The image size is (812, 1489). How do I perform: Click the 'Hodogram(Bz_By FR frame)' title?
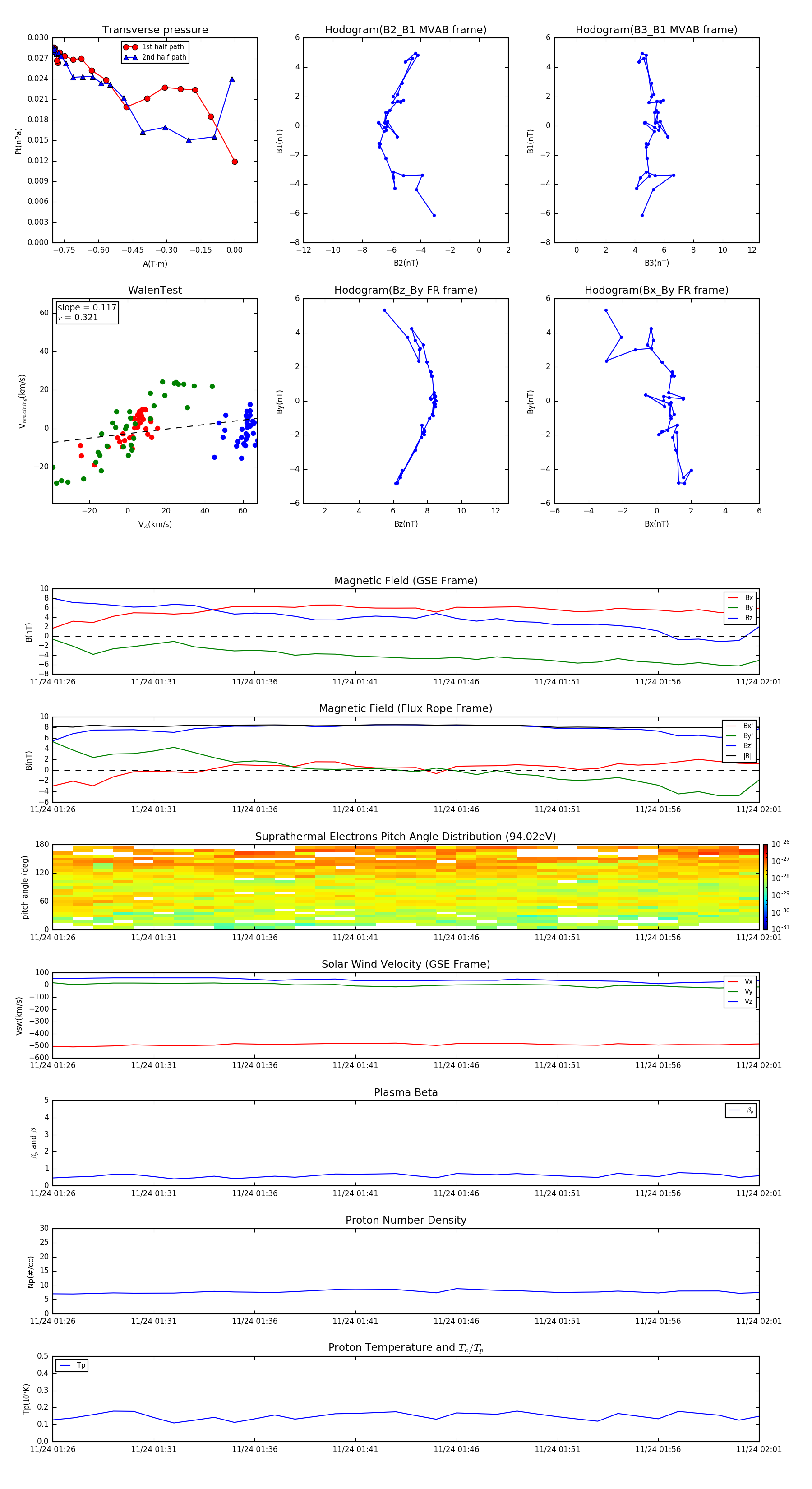coord(406,290)
